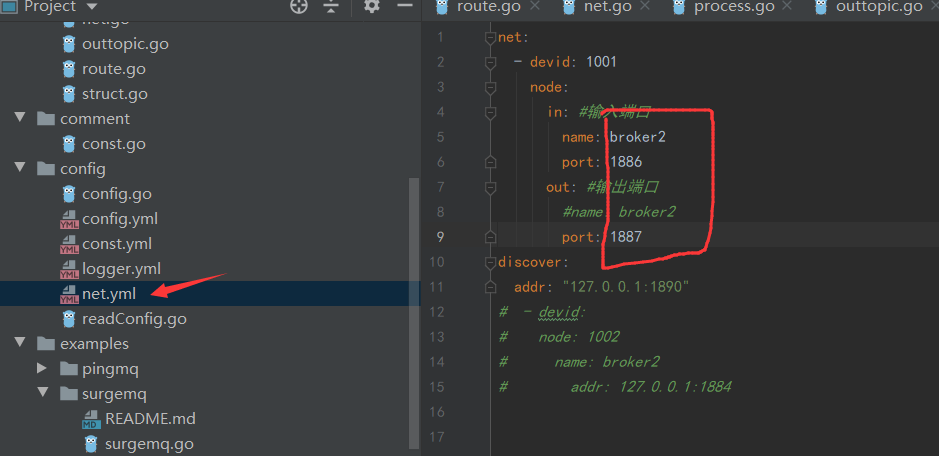Screen dimensions: 939x456
Task: Click the locate/scroll-from-source target icon
Action: 298,7
